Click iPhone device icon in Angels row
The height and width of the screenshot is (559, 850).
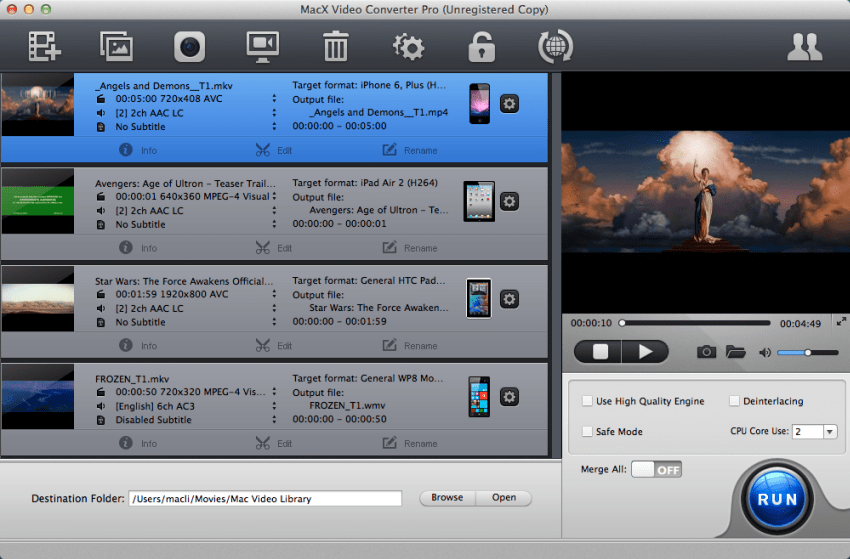coord(479,104)
